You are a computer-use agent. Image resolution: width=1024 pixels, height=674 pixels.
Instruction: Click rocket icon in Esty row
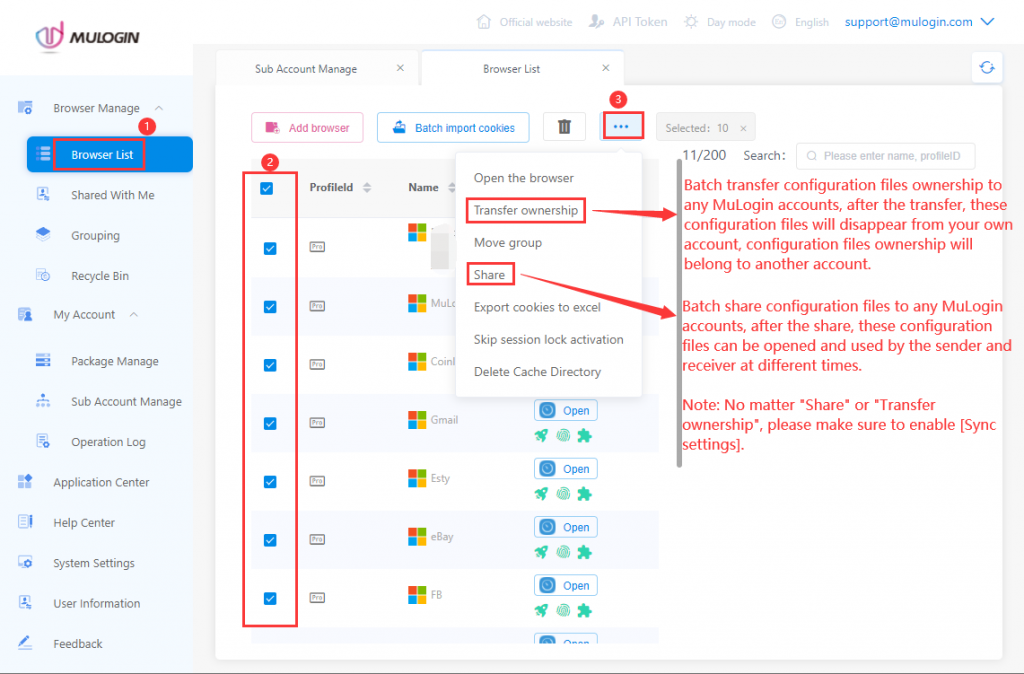pos(541,494)
